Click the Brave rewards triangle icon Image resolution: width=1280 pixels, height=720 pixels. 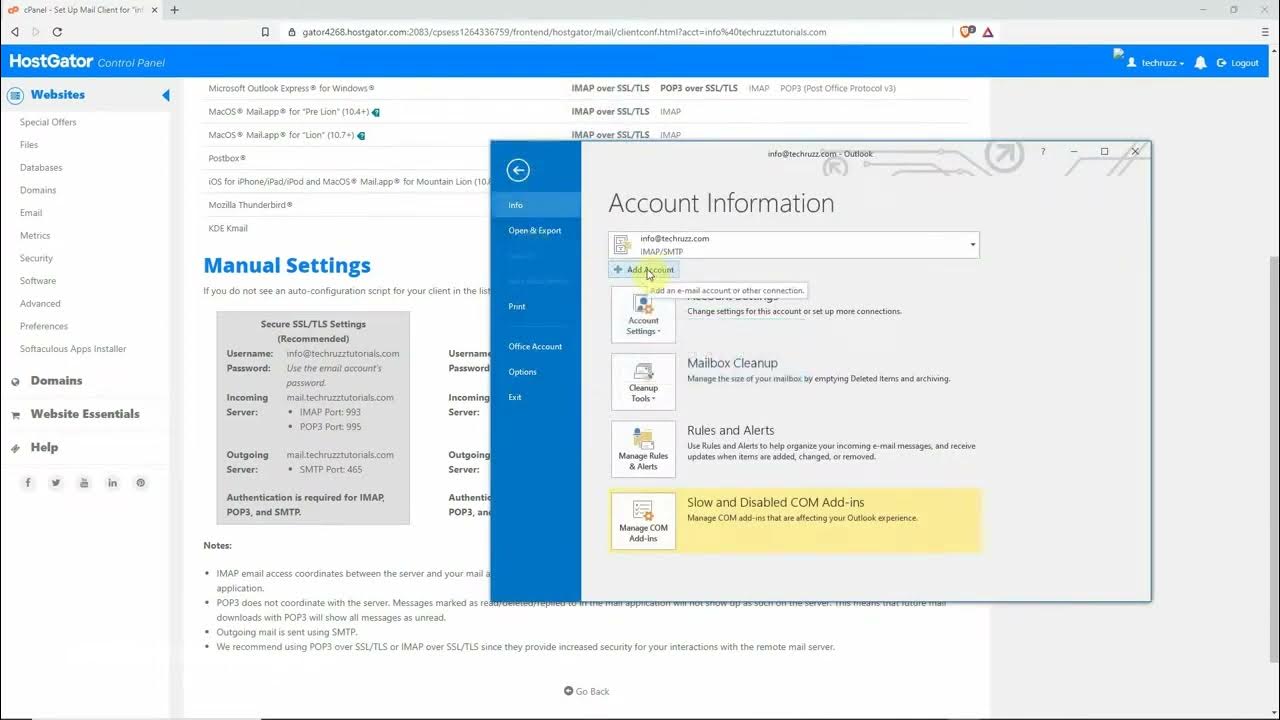click(988, 32)
